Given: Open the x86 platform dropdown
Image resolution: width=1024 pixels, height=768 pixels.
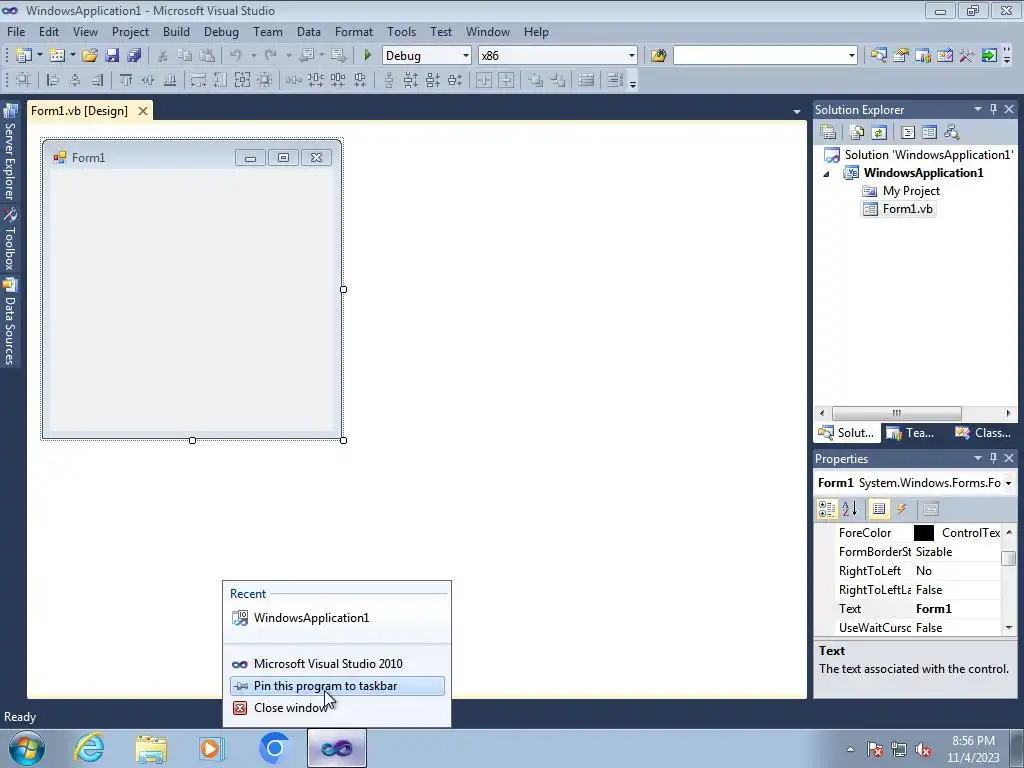Looking at the screenshot, I should point(632,56).
